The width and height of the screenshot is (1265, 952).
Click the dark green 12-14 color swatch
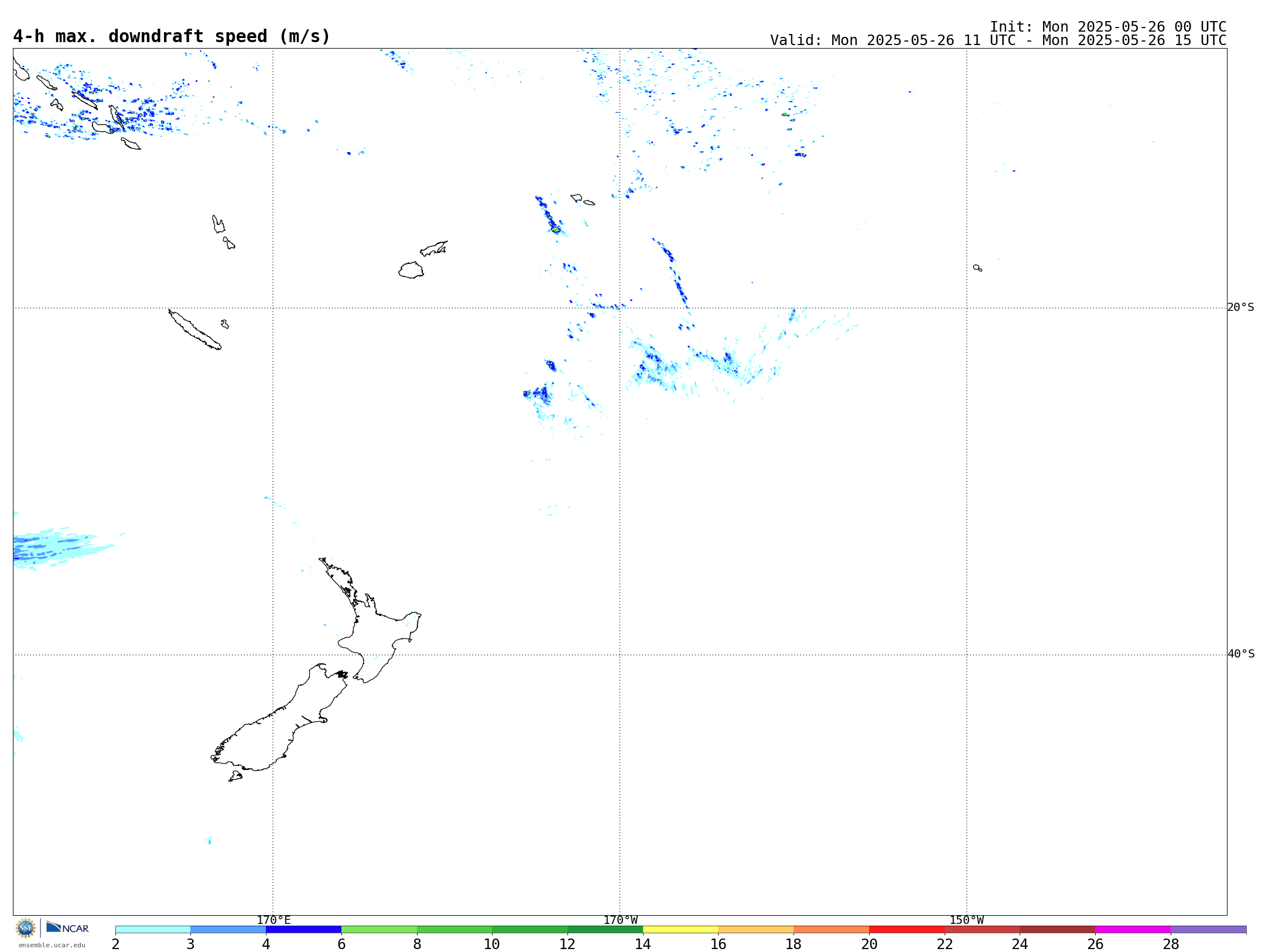pos(606,930)
